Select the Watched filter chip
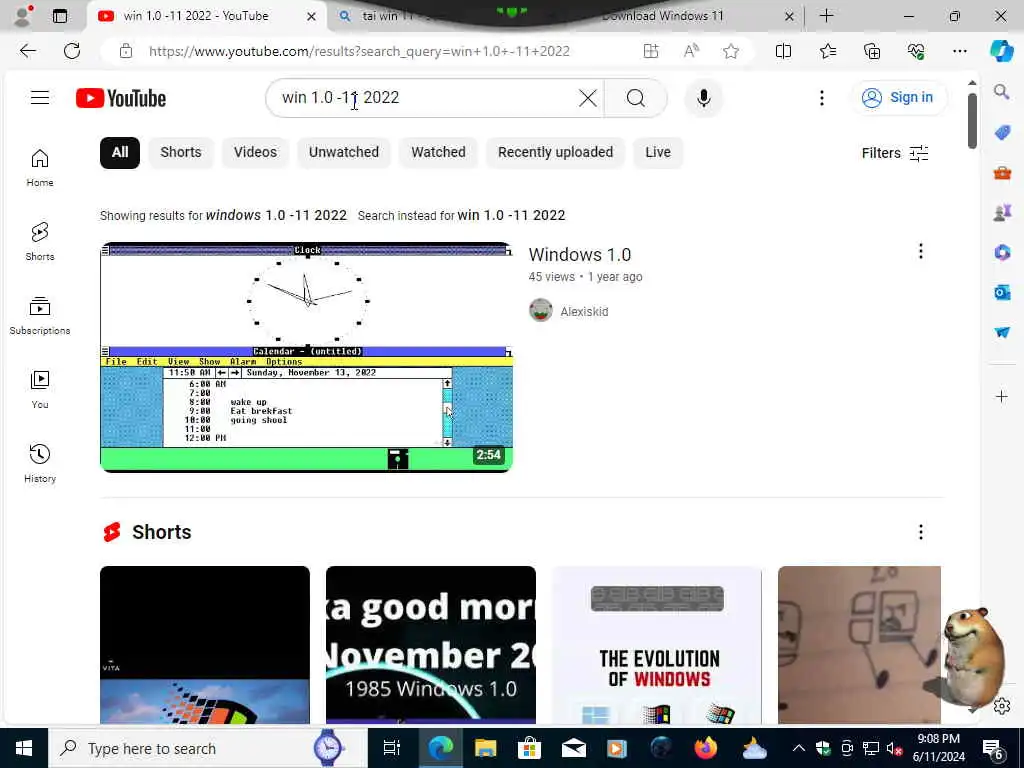Screen dimensions: 1024x768 pos(438,152)
